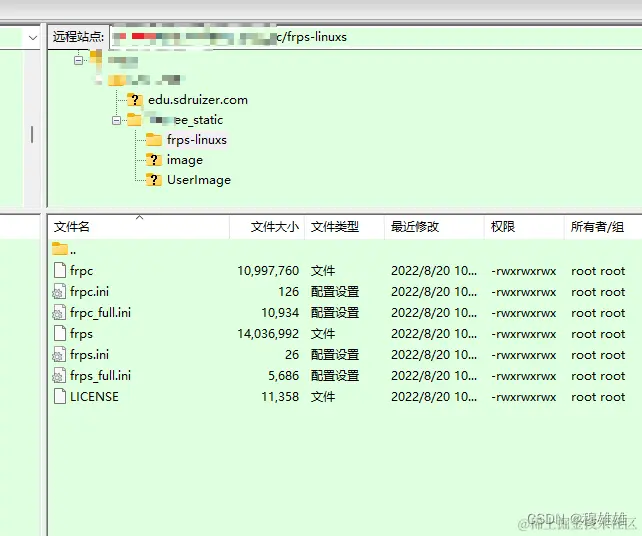
Task: Click the 远程站点 label
Action: click(x=79, y=37)
